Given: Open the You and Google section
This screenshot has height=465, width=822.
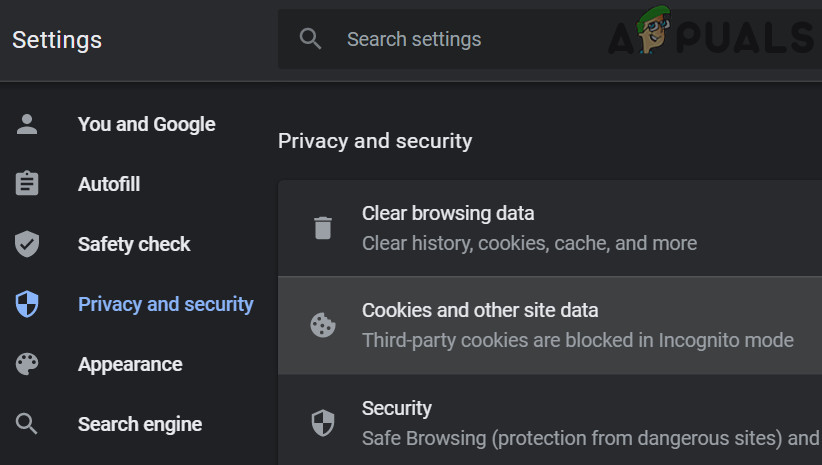Looking at the screenshot, I should coord(146,125).
